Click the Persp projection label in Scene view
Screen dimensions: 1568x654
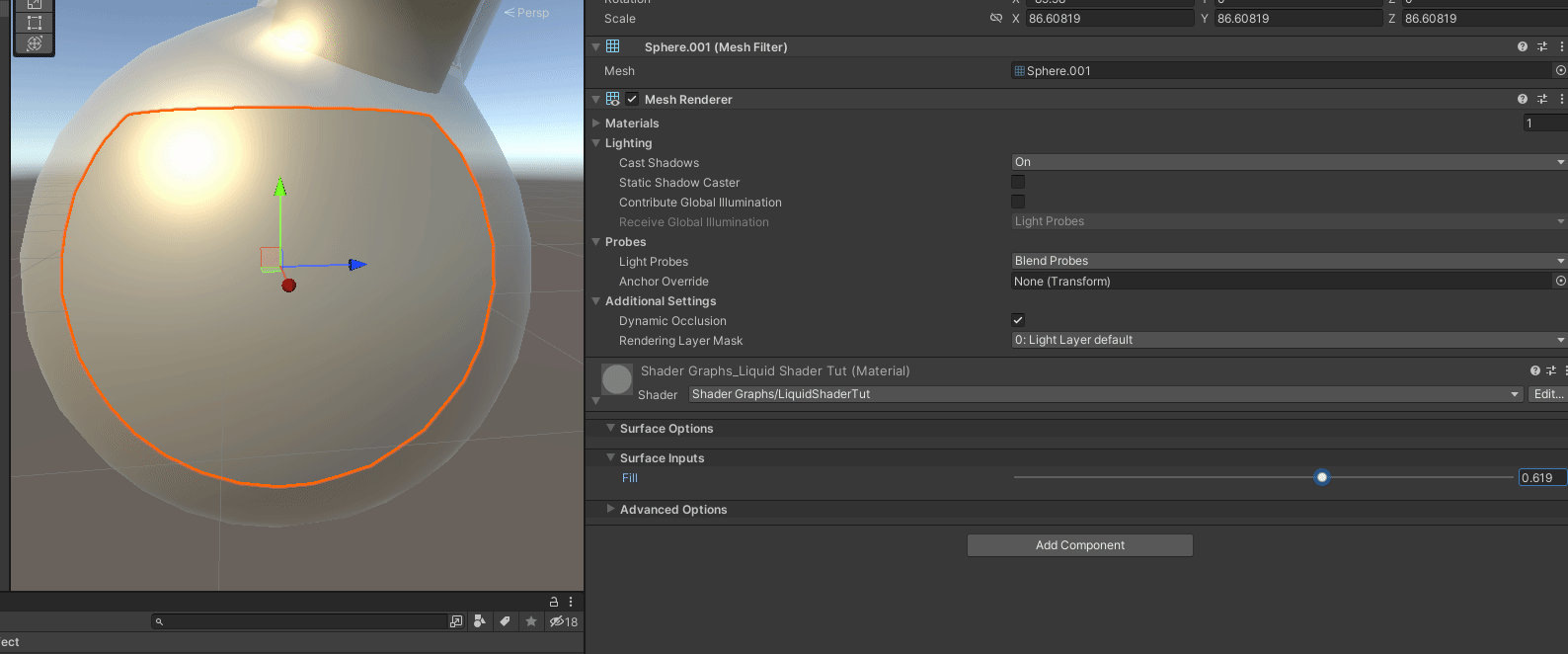point(526,13)
